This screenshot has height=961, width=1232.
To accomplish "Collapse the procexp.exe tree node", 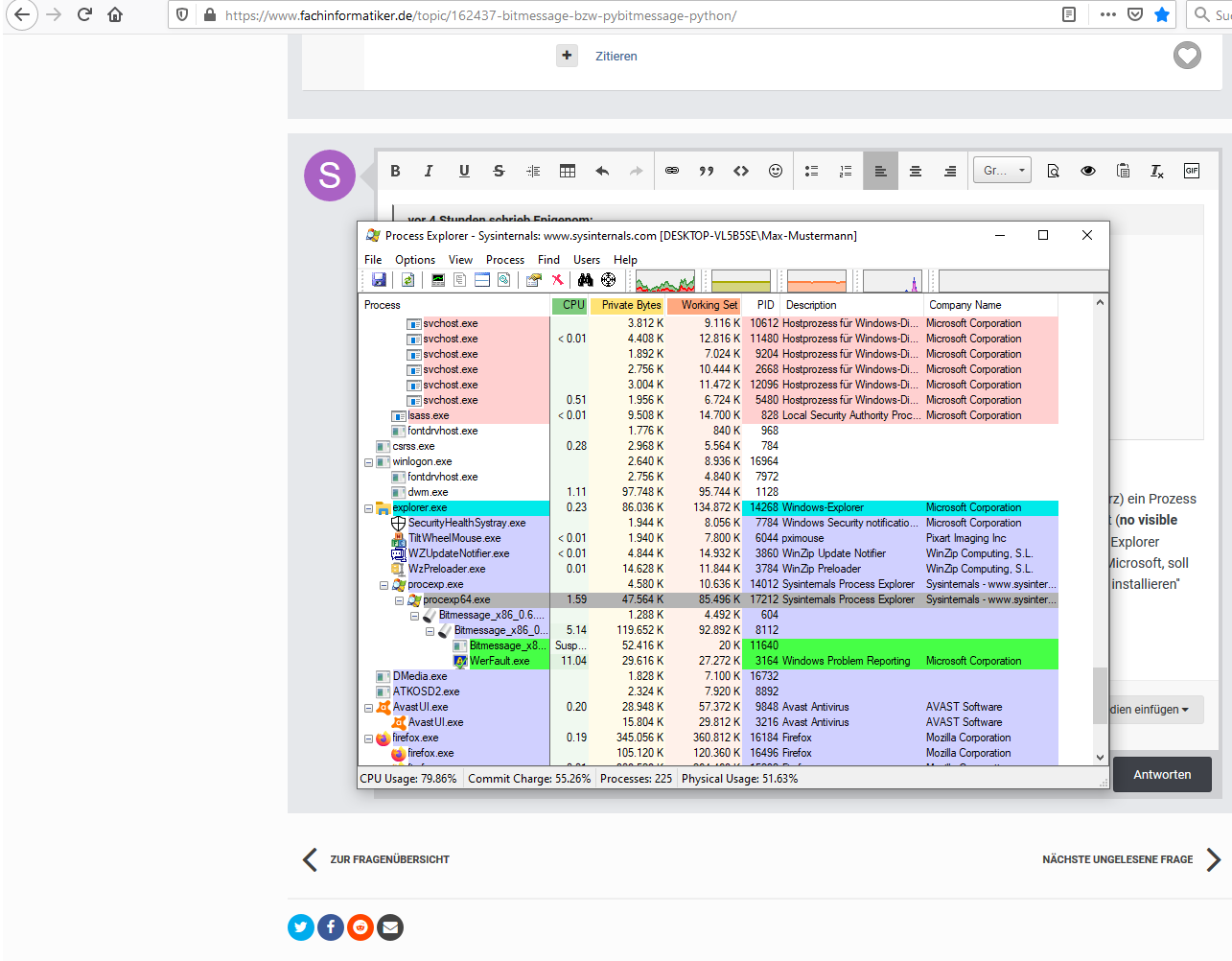I will pyautogui.click(x=384, y=585).
